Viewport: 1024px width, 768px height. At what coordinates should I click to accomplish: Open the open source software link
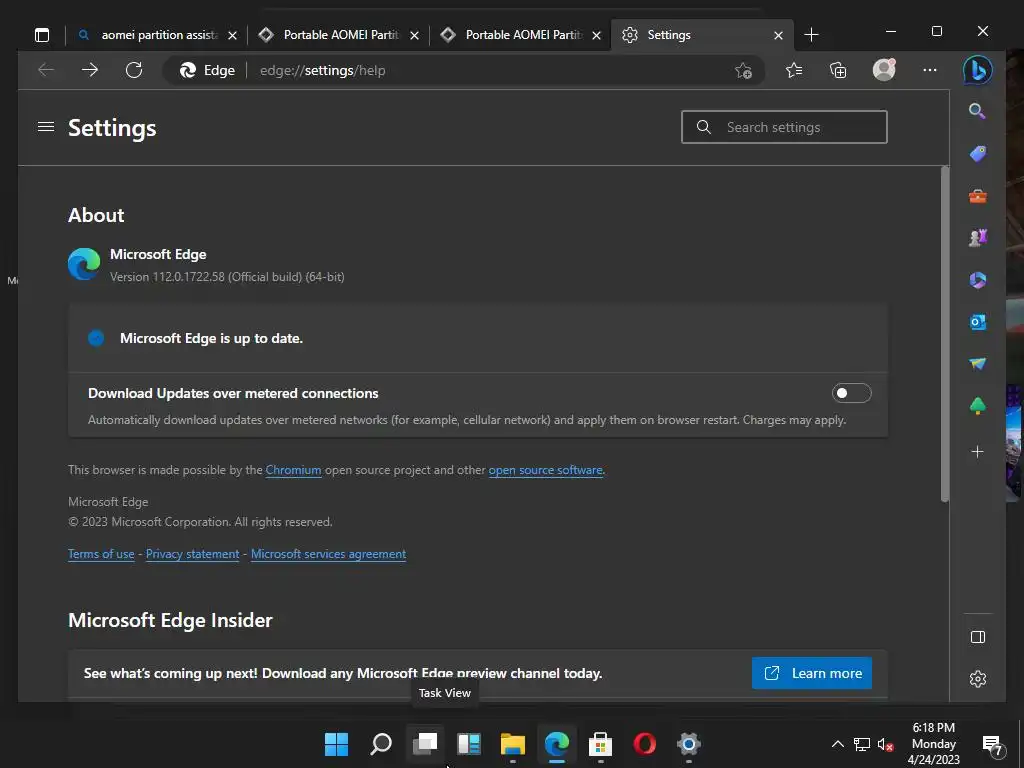tap(545, 470)
